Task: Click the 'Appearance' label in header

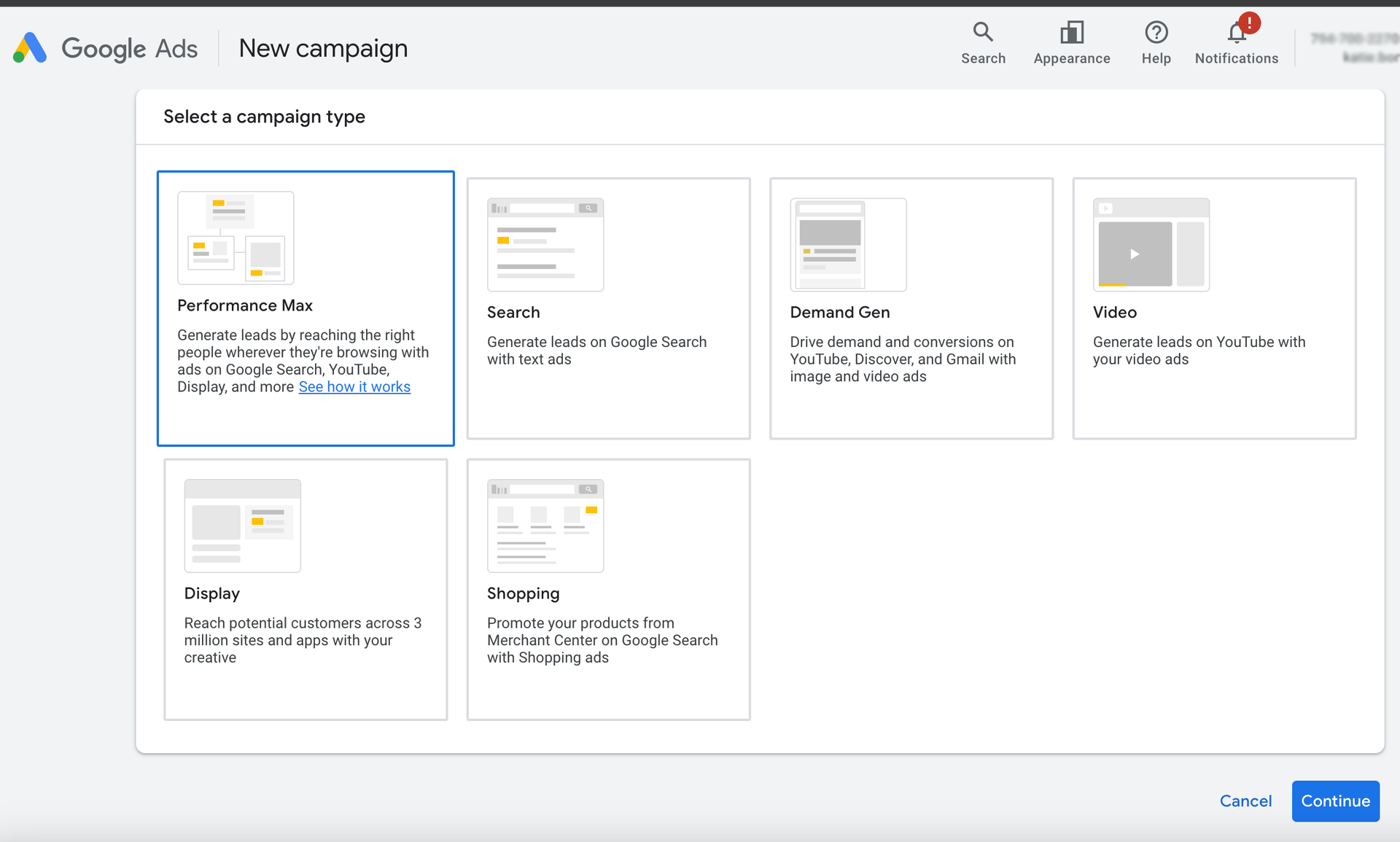Action: pyautogui.click(x=1072, y=58)
